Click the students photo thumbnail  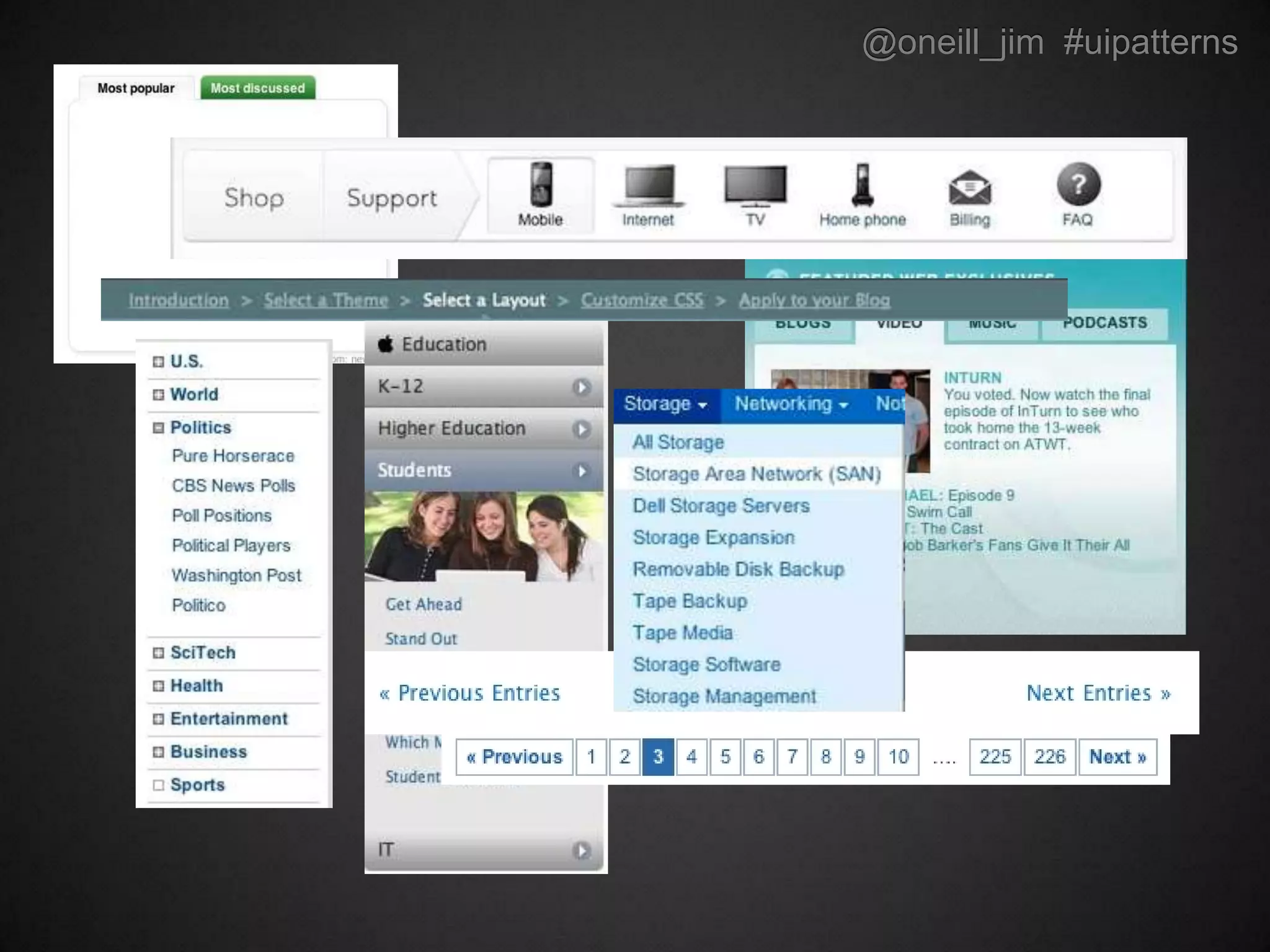484,536
